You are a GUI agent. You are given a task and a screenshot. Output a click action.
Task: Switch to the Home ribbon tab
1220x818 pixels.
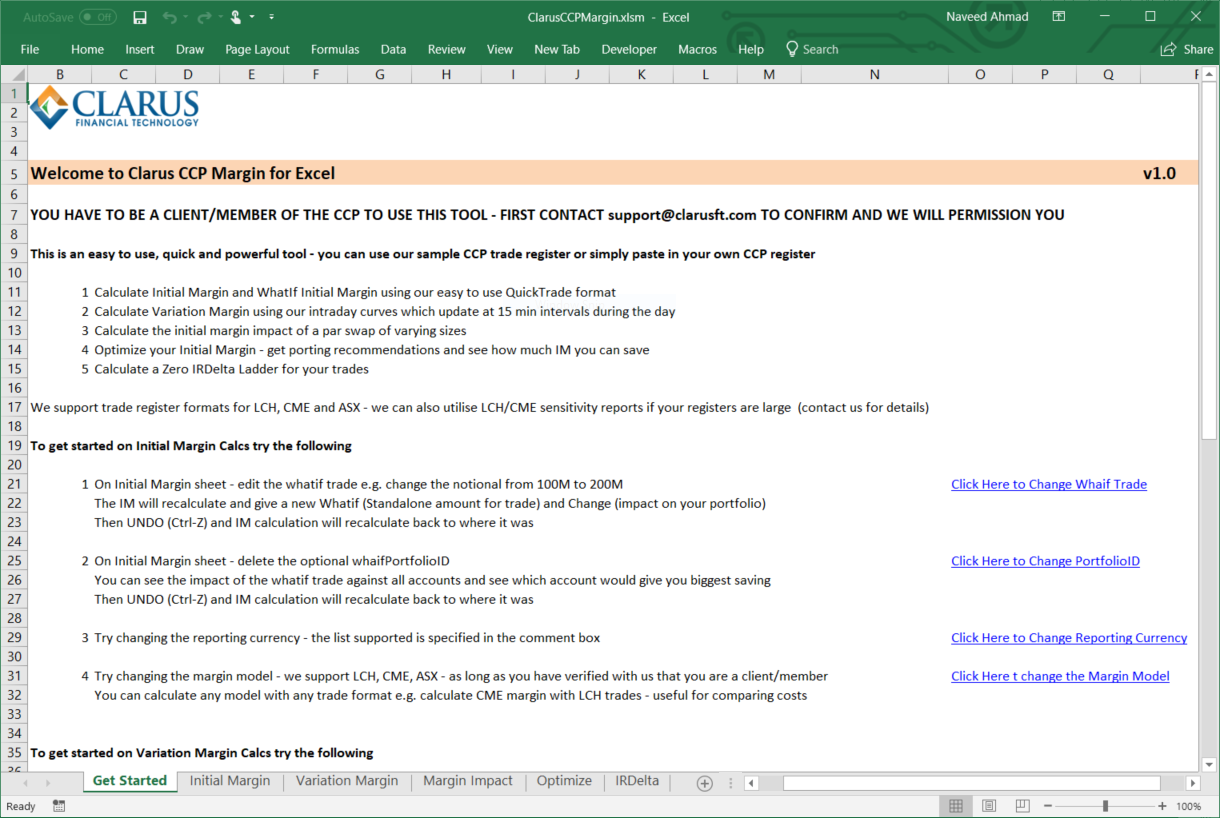(87, 49)
